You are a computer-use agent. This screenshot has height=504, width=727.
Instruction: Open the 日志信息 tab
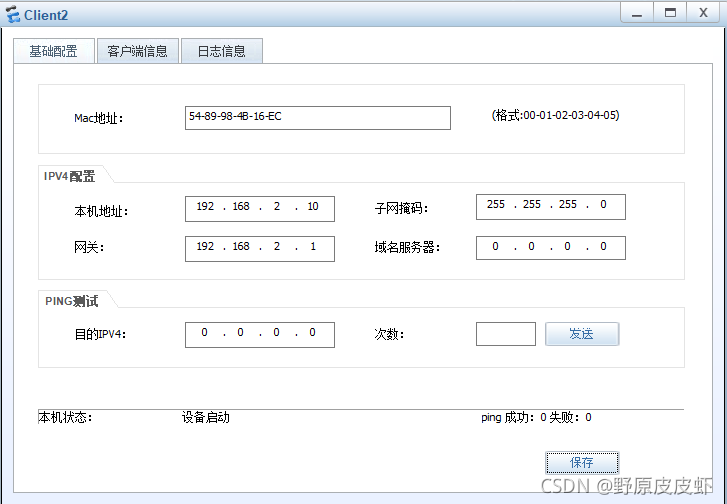[222, 51]
